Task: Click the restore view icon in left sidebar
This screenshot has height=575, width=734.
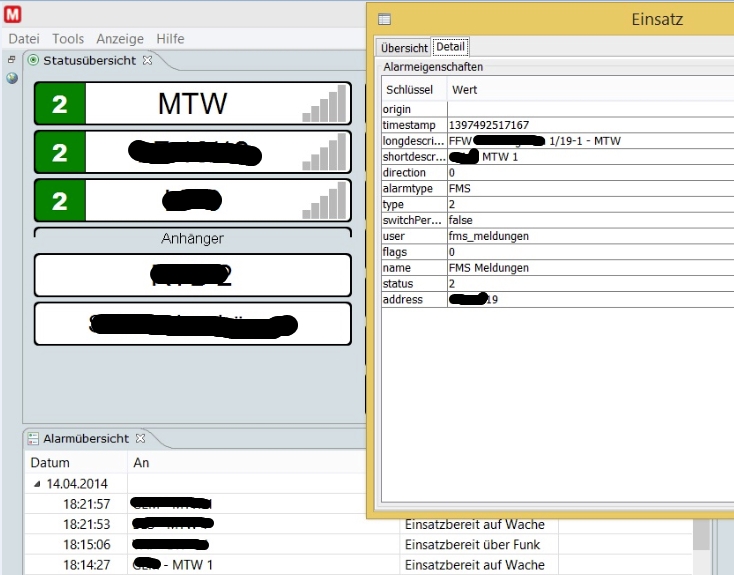Action: pyautogui.click(x=12, y=59)
